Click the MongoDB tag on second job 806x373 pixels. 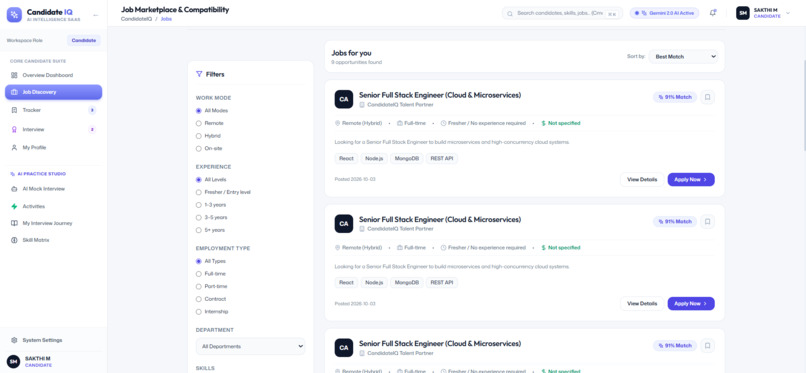408,283
